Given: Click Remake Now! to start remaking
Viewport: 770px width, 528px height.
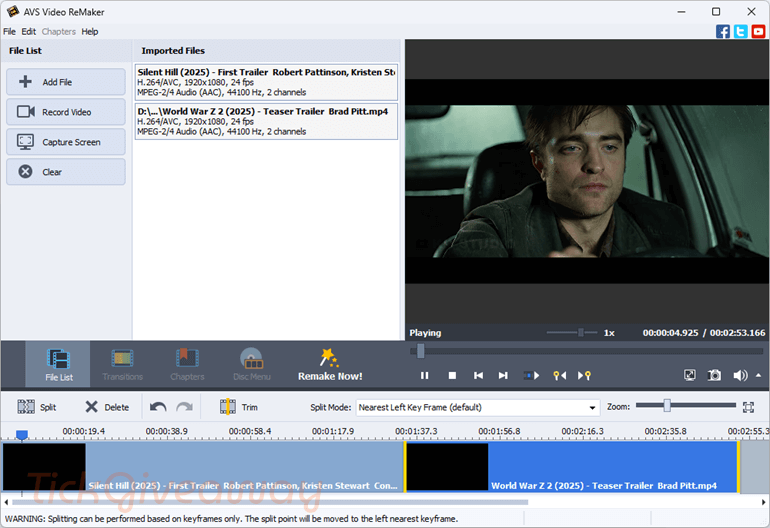Looking at the screenshot, I should pos(330,364).
